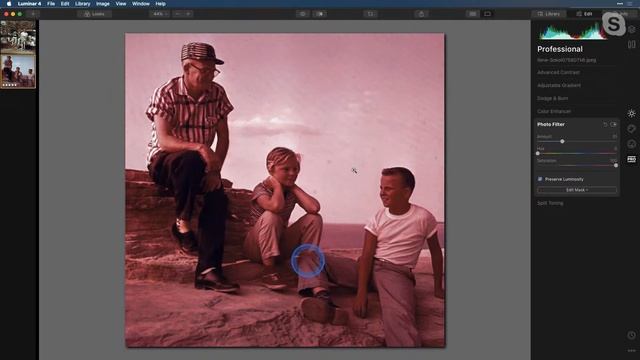This screenshot has height=360, width=640.
Task: Open the Portrait tools face icon
Action: [x=631, y=144]
